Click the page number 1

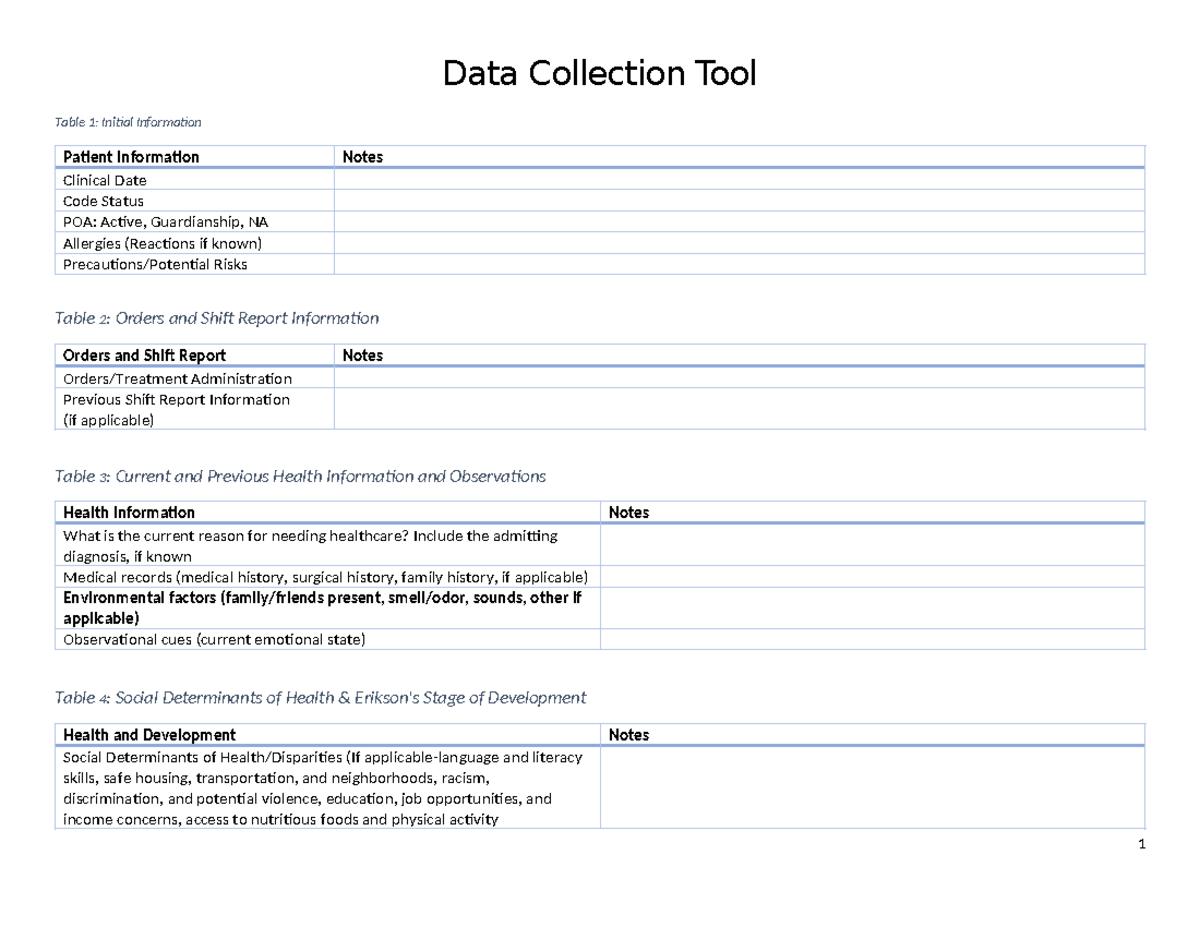(x=1140, y=845)
